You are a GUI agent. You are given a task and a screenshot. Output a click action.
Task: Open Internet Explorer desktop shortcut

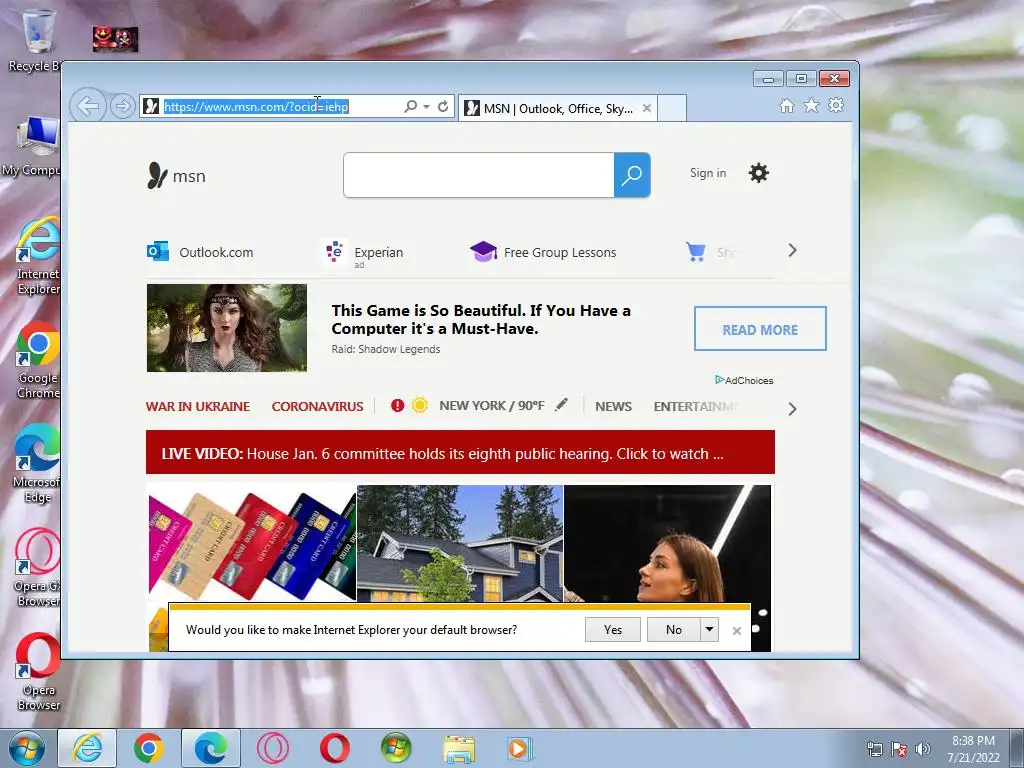(x=38, y=256)
